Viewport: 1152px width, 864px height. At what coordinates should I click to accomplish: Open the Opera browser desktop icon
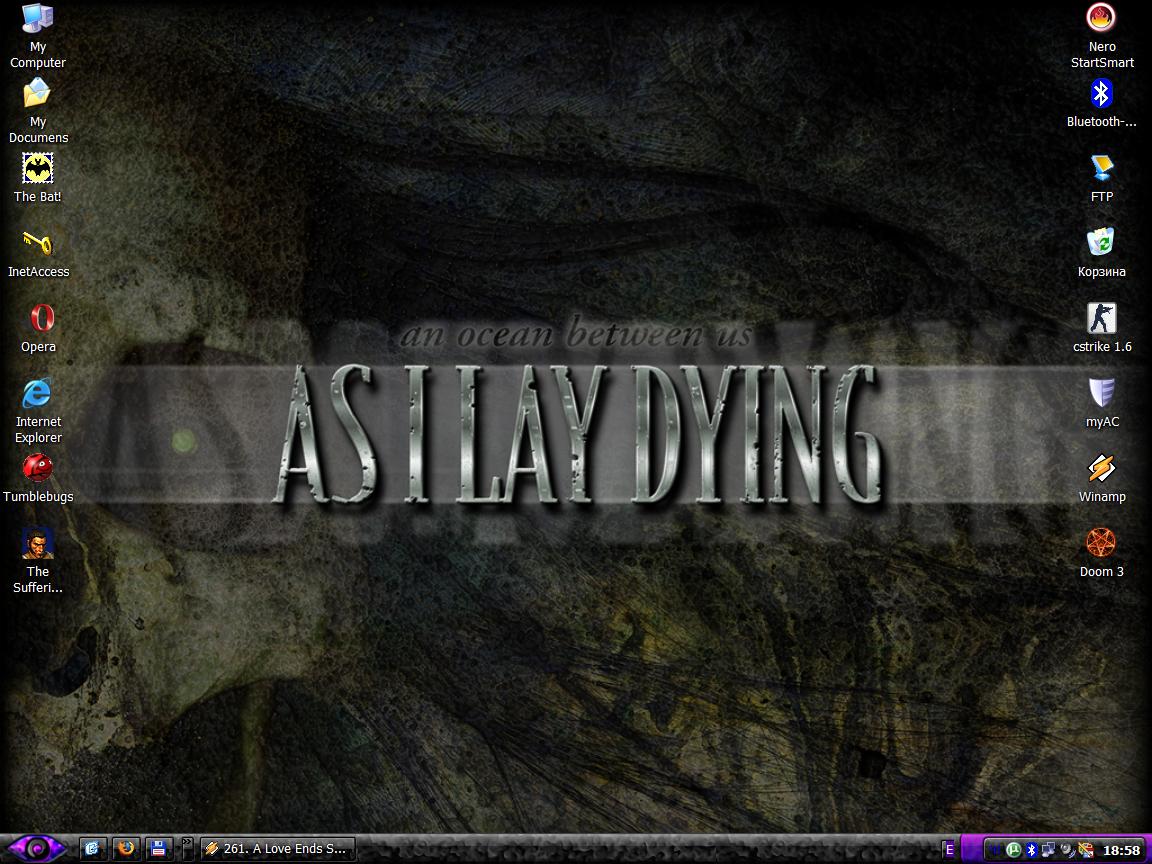(38, 328)
